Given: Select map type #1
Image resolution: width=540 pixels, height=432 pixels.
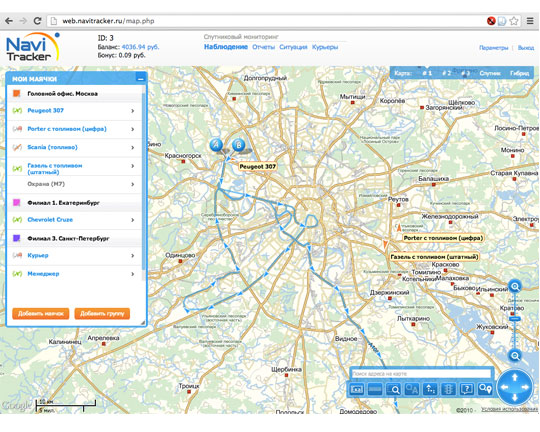Looking at the screenshot, I should tap(427, 73).
